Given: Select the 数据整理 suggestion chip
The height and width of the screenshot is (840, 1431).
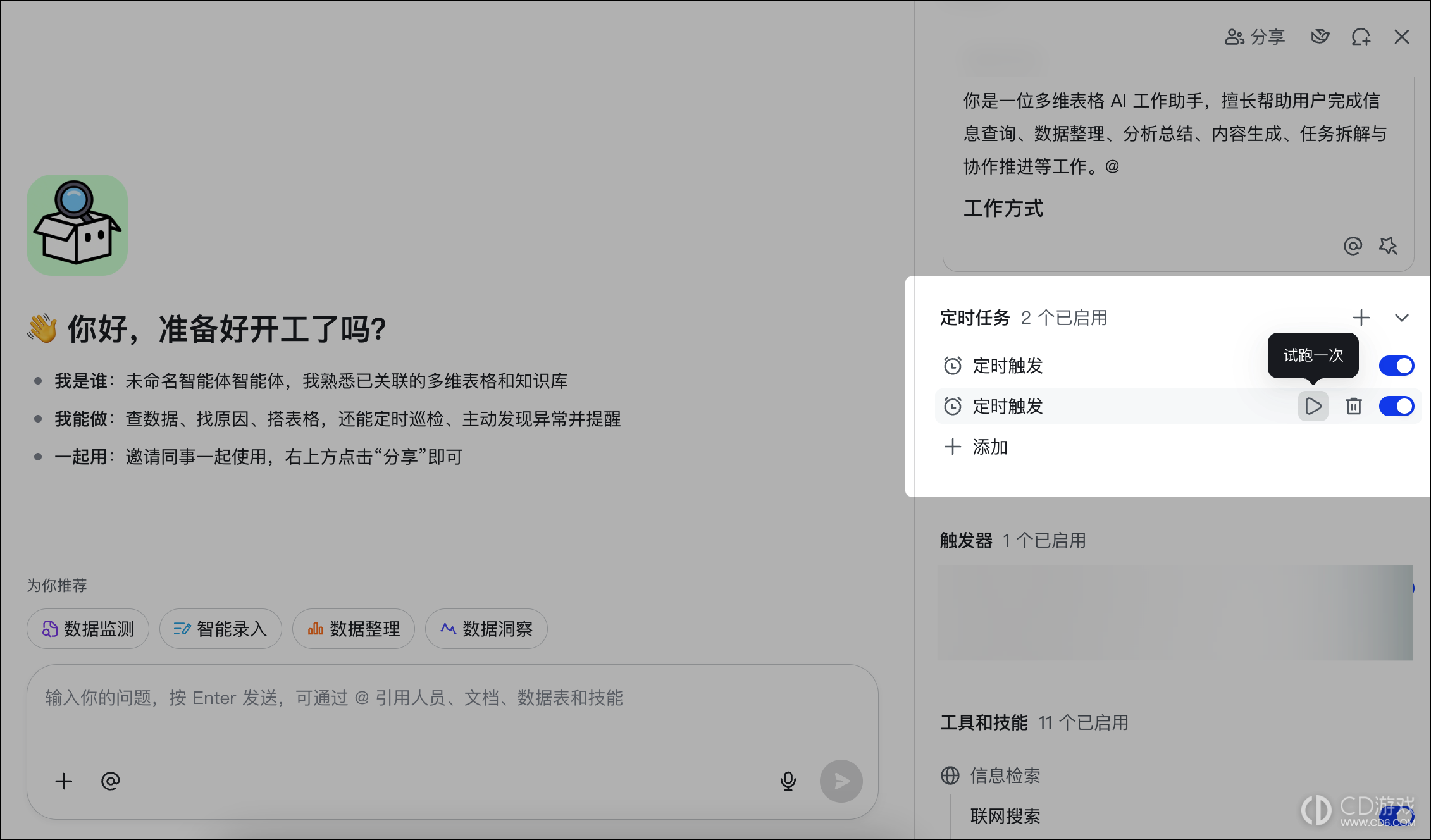Looking at the screenshot, I should [x=353, y=629].
